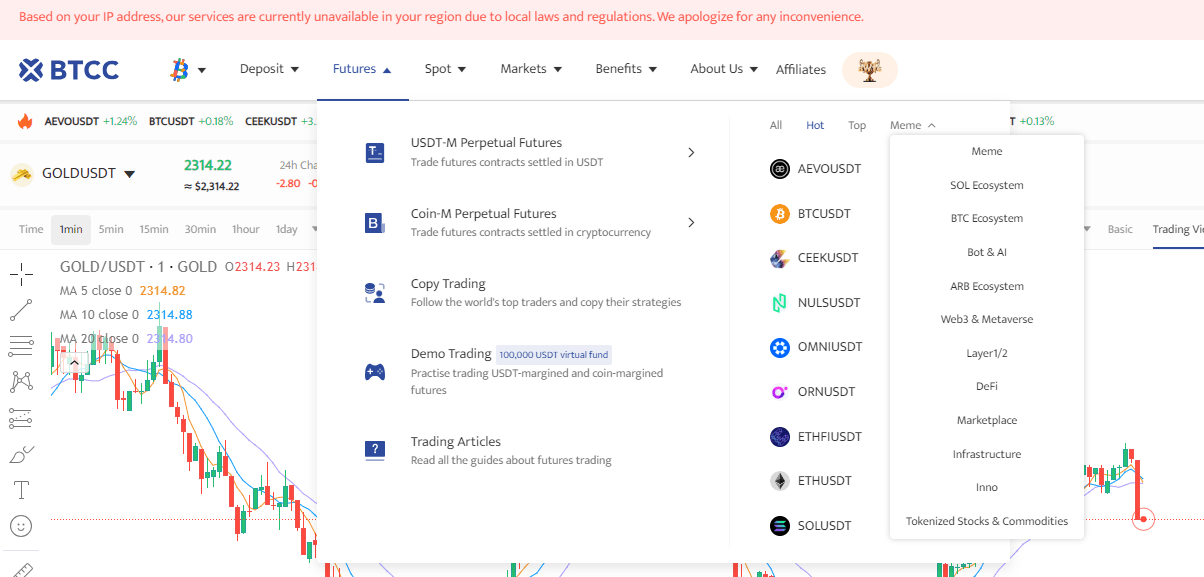Click the trophy icon in the header
The height and width of the screenshot is (577, 1204).
(869, 70)
